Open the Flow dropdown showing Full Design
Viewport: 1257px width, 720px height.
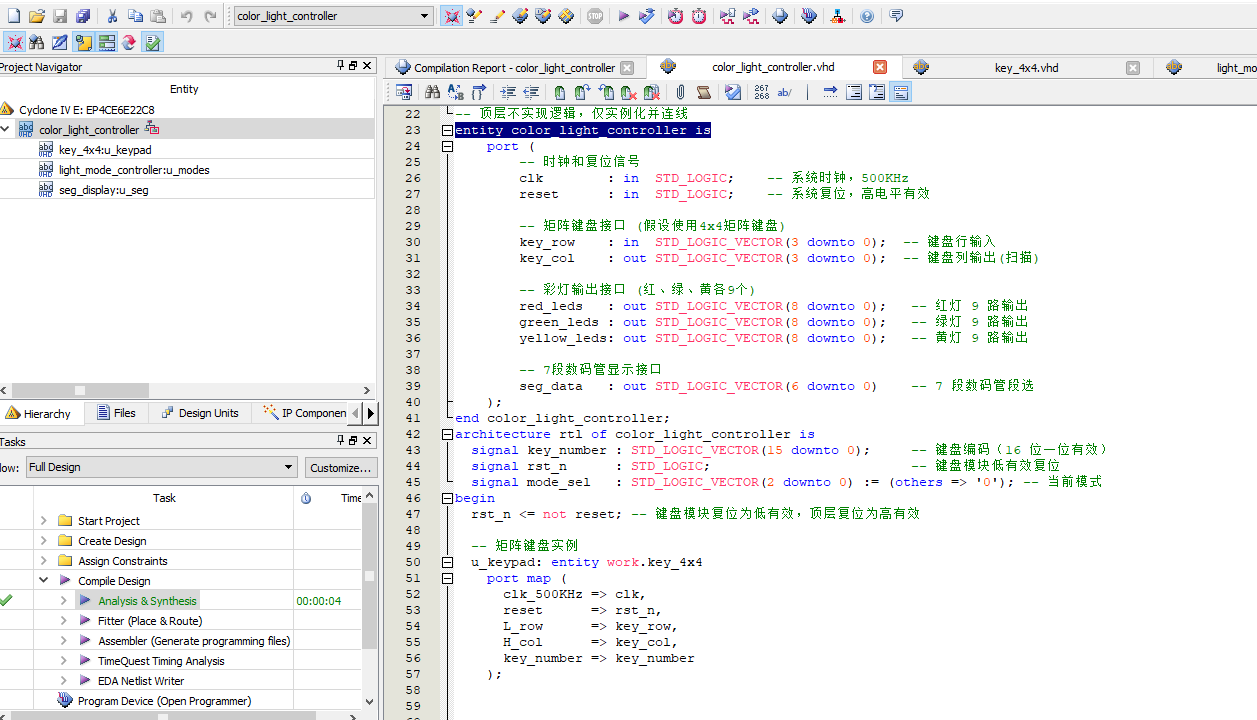161,467
